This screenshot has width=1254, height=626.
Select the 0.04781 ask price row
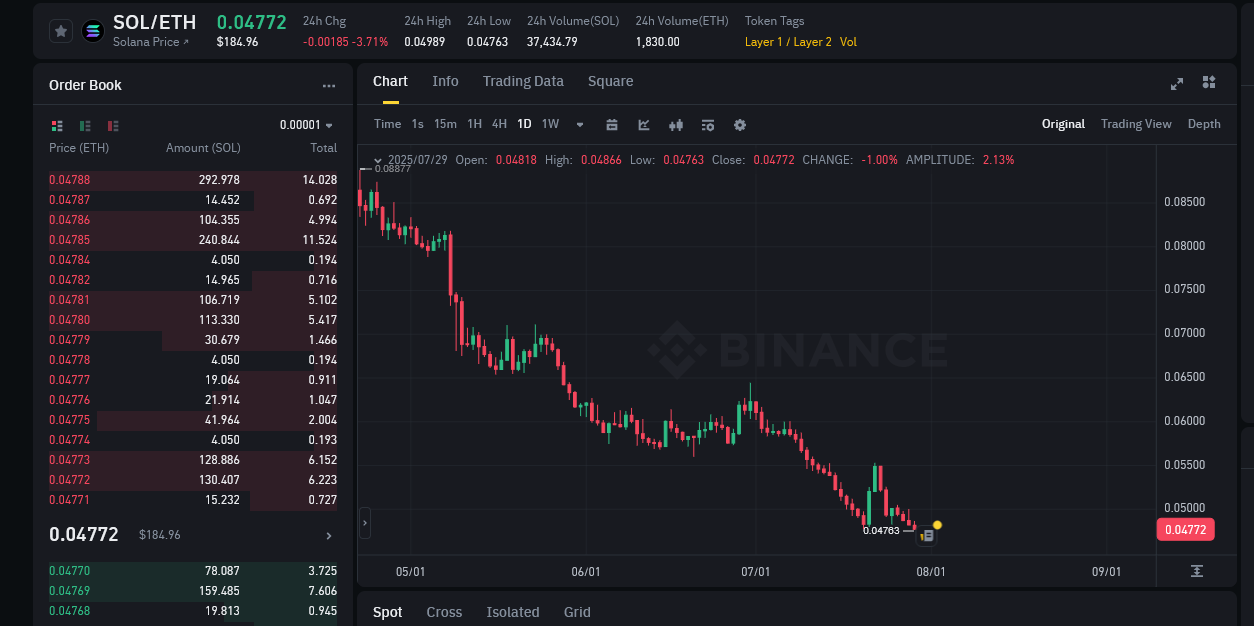pyautogui.click(x=193, y=300)
